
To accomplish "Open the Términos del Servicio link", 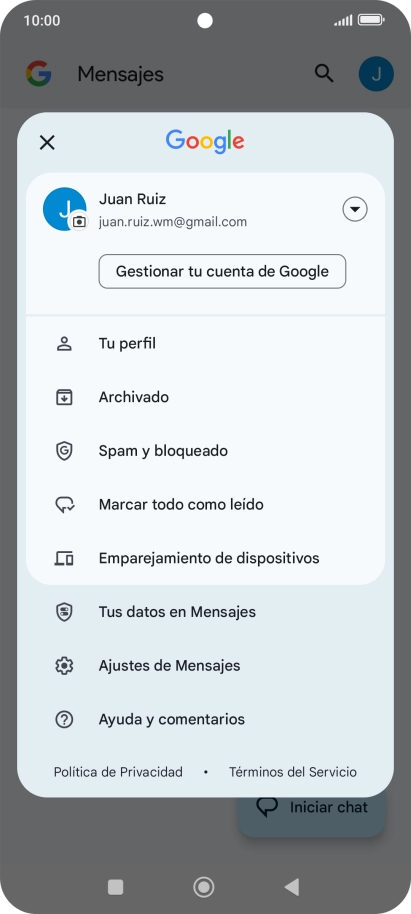I will (x=293, y=772).
